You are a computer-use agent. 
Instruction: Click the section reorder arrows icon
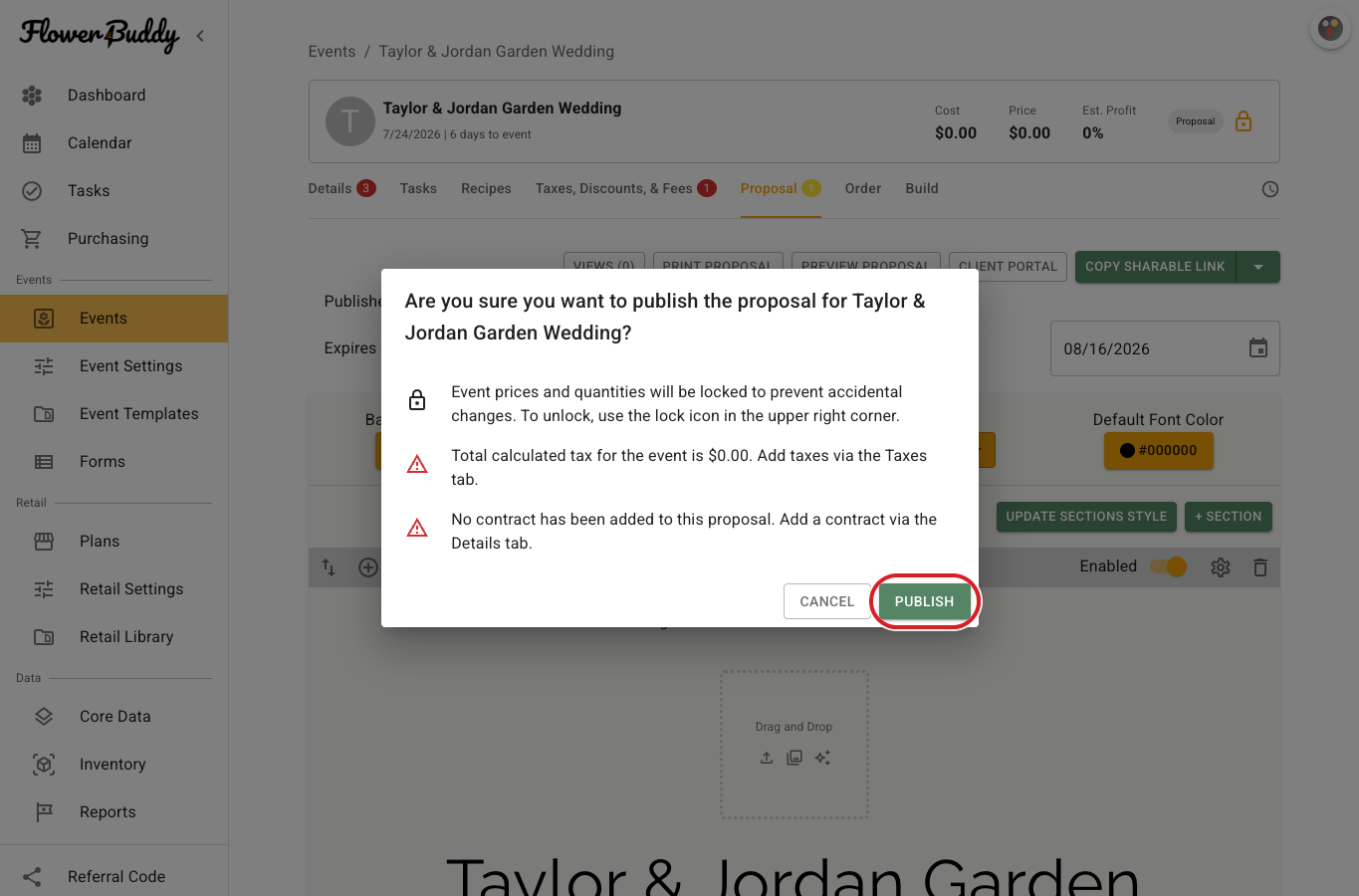pos(329,567)
